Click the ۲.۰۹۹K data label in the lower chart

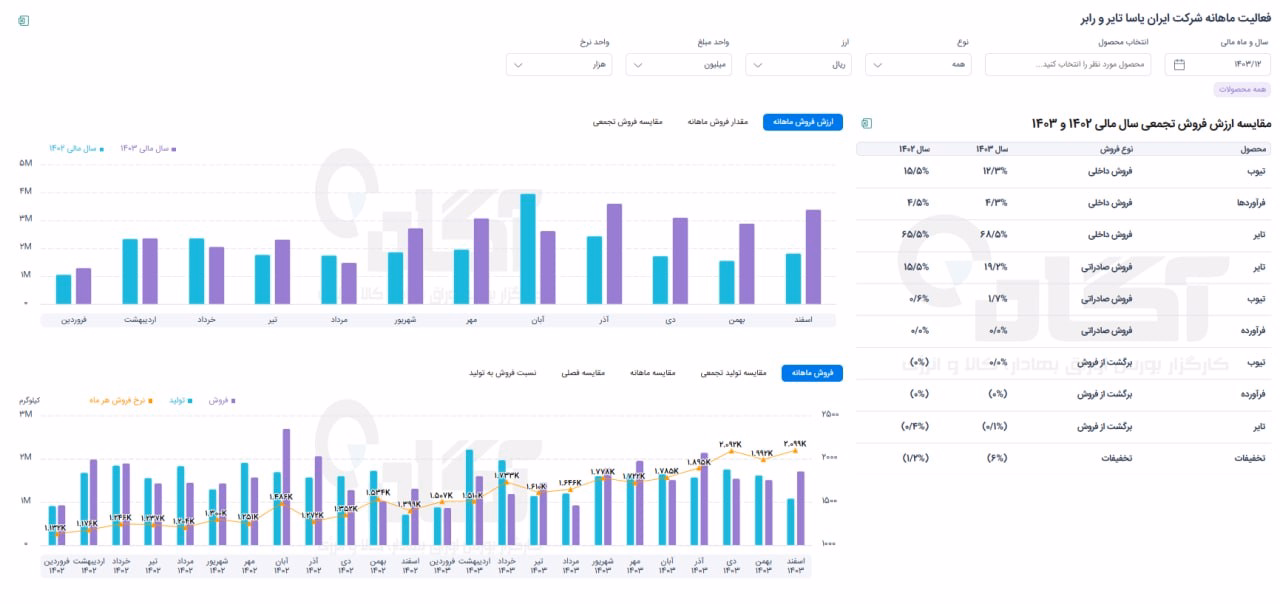(x=794, y=443)
